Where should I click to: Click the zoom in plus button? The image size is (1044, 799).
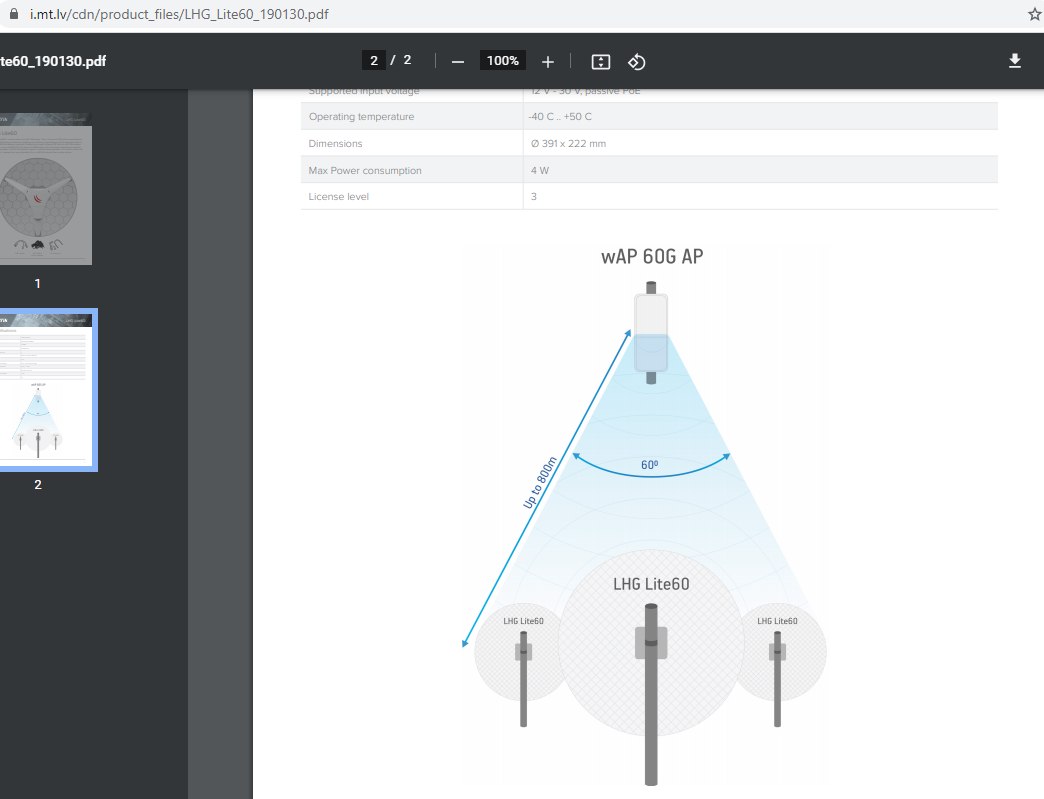(547, 61)
